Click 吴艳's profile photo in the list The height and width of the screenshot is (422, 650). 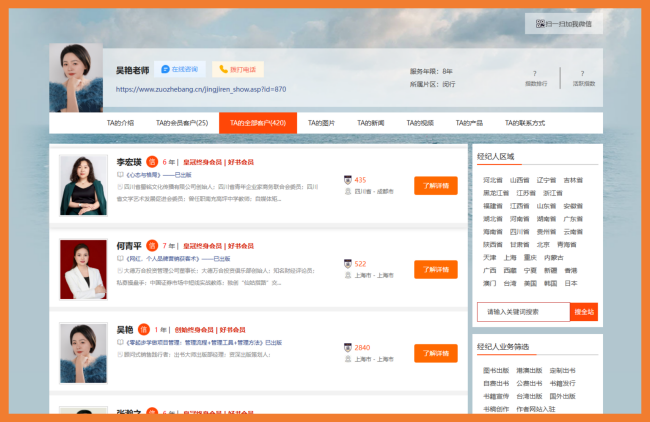click(x=84, y=352)
